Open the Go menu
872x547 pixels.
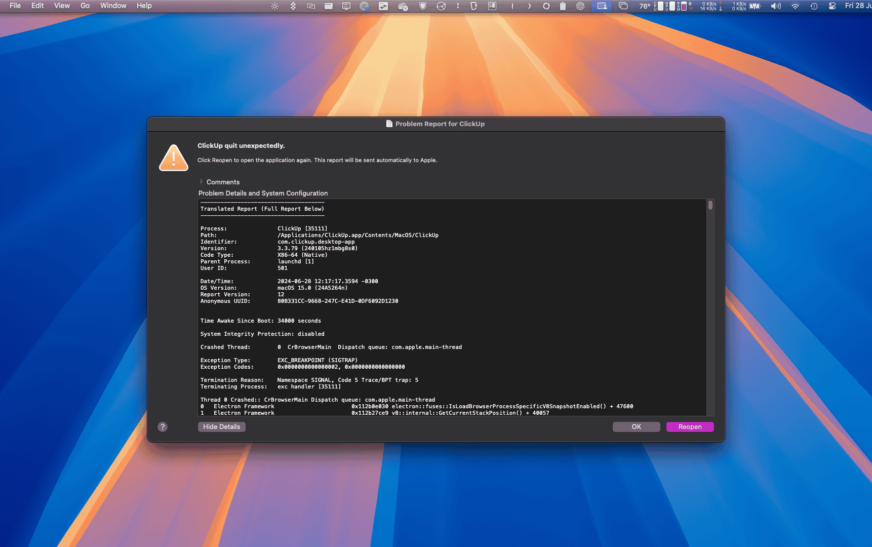click(x=85, y=6)
